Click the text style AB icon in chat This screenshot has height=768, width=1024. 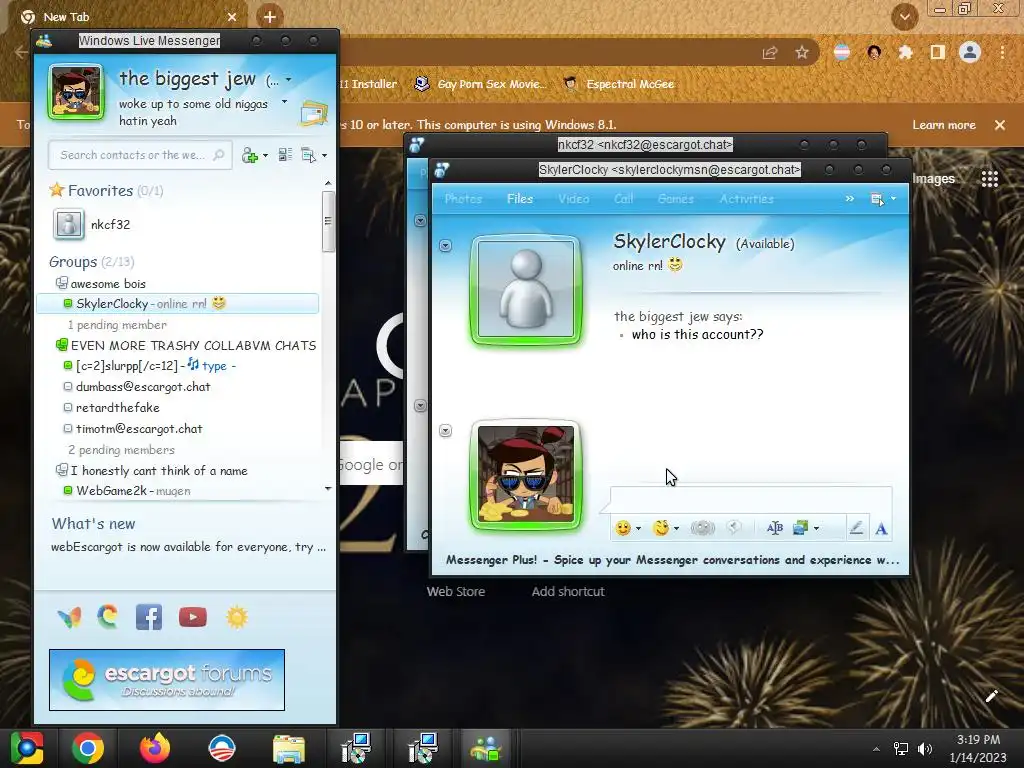click(x=775, y=528)
